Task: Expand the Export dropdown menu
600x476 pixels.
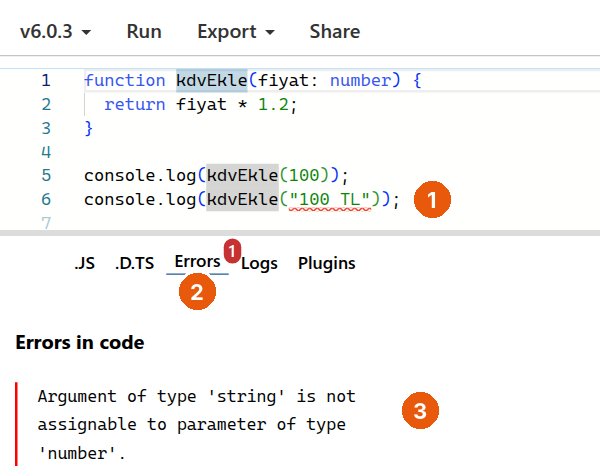Action: (236, 31)
